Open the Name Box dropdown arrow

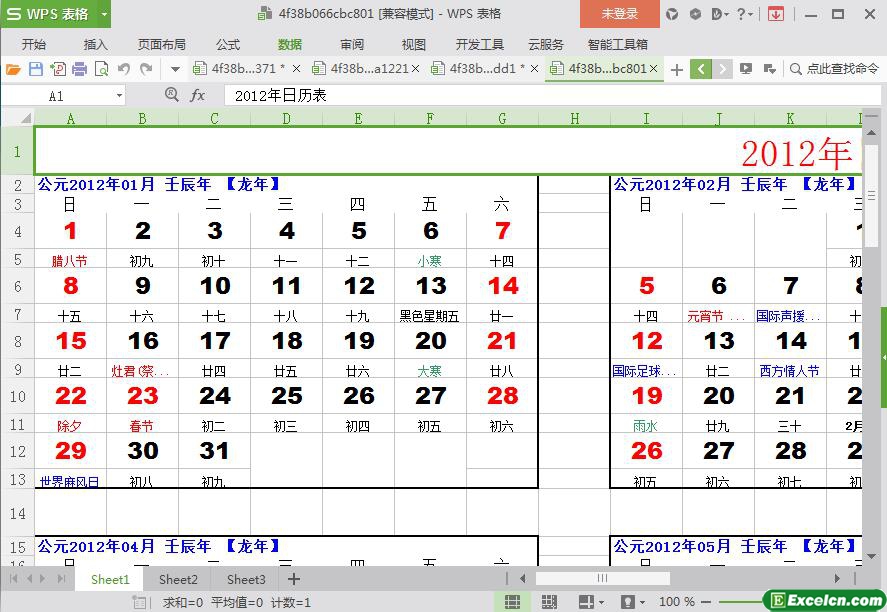119,96
